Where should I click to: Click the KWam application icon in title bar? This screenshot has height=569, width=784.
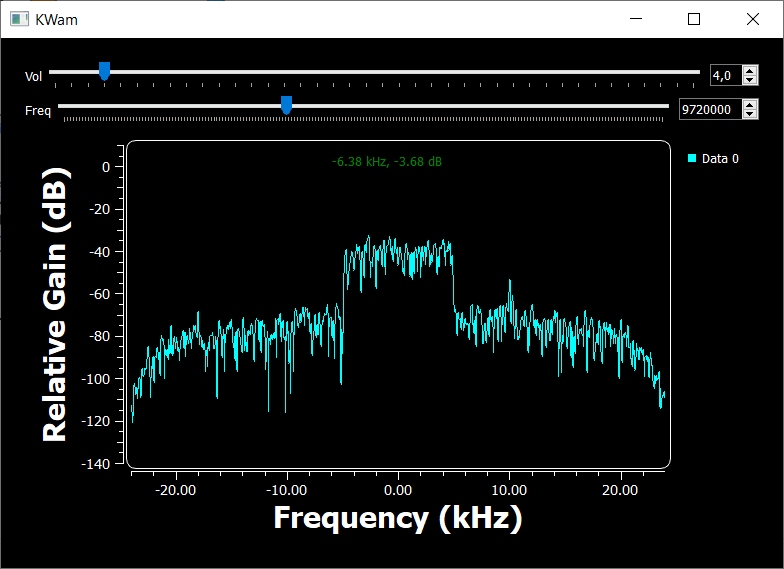(19, 19)
